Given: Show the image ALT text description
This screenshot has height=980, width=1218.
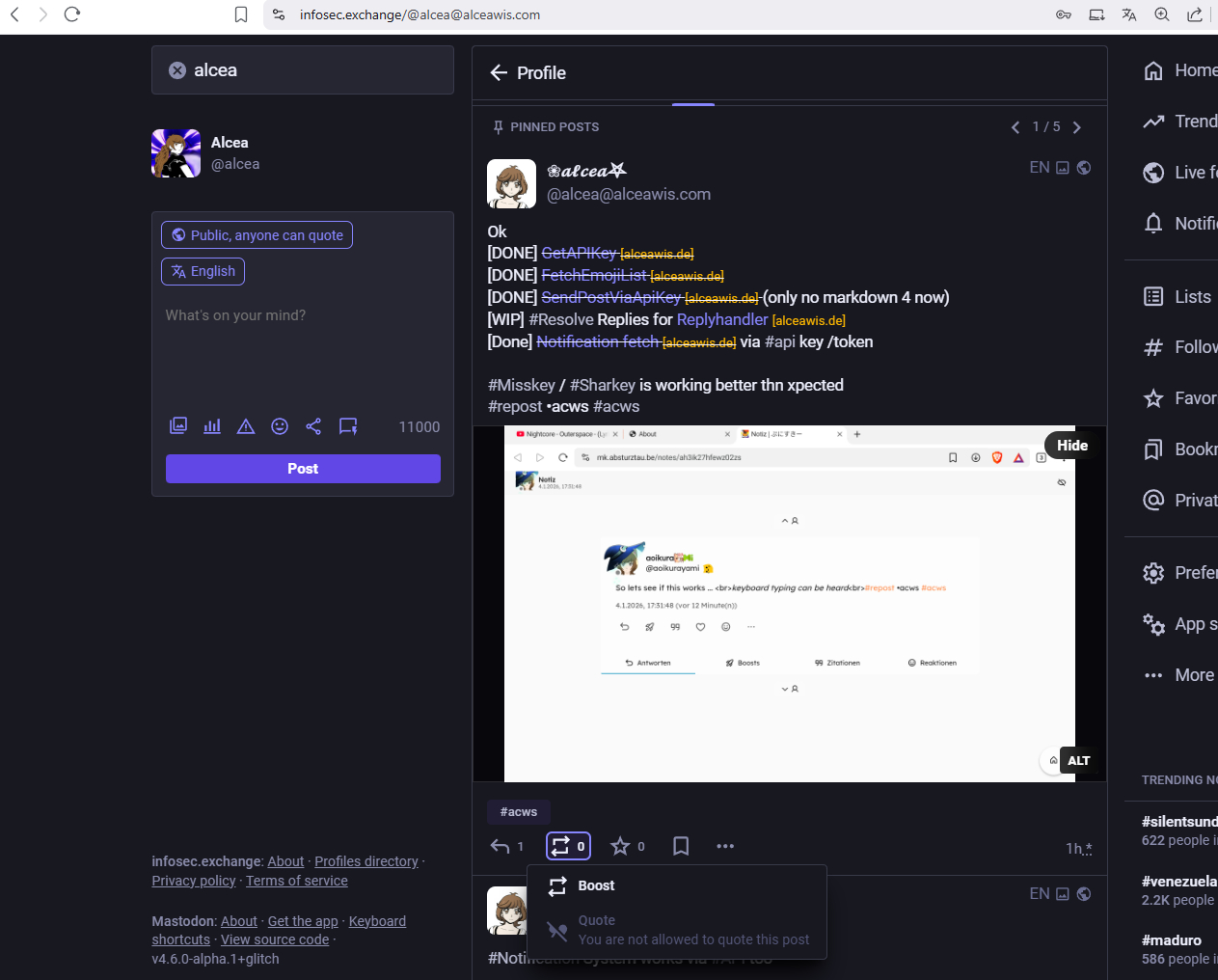Looking at the screenshot, I should tap(1079, 760).
